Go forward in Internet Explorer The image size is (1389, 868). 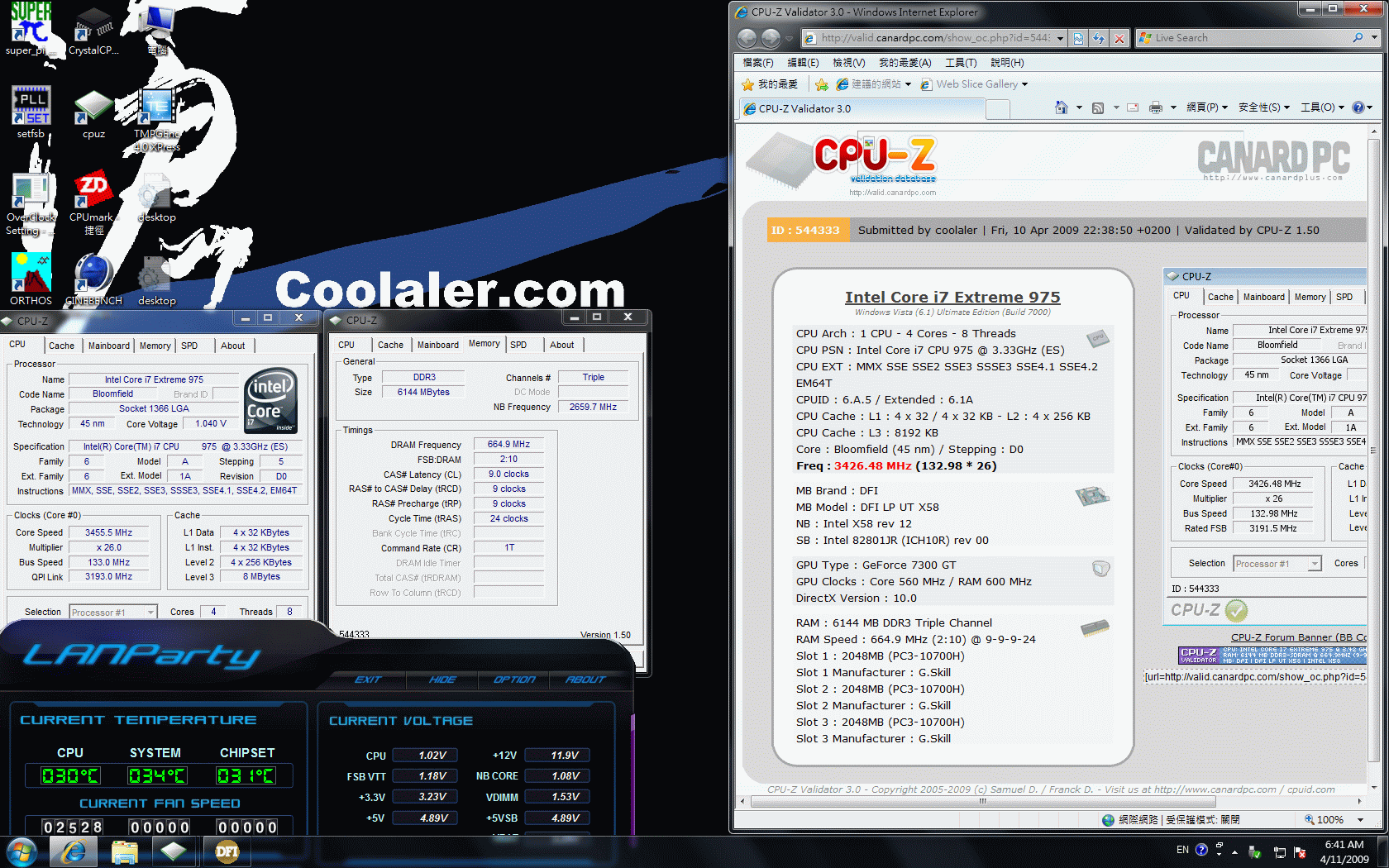click(x=771, y=38)
